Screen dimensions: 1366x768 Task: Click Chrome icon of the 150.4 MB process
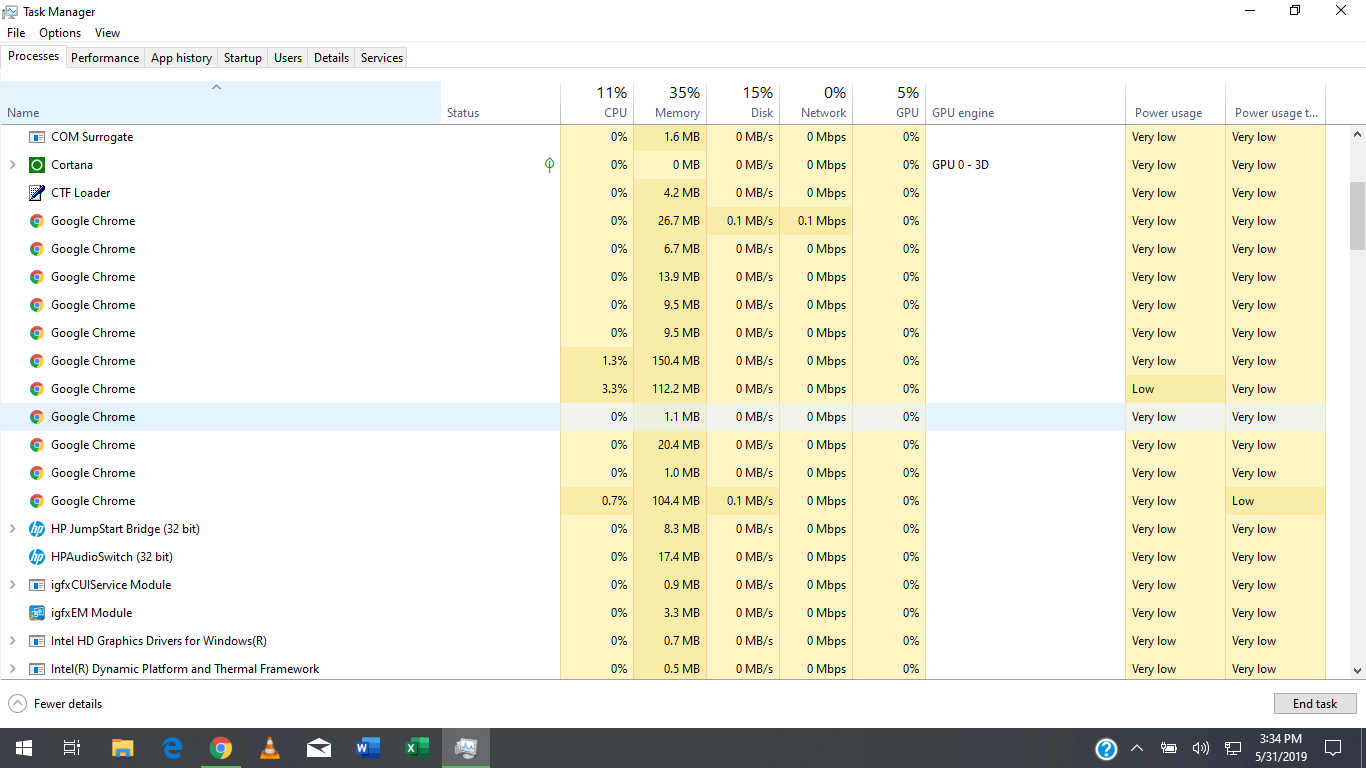(x=37, y=361)
